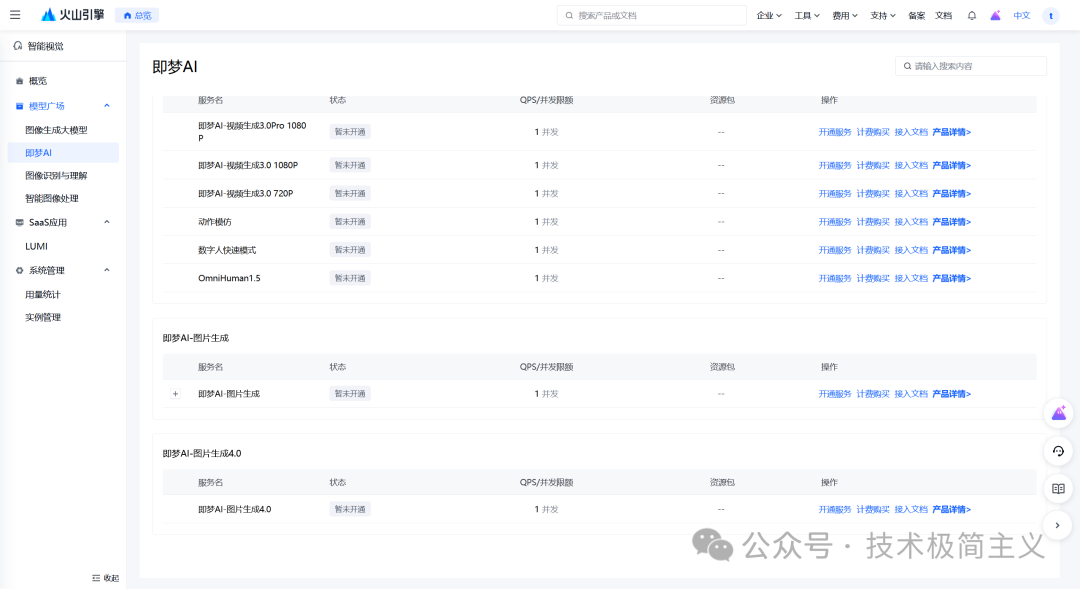Click 产品详情 for 动作模仿
Image resolution: width=1080 pixels, height=589 pixels.
(x=951, y=222)
